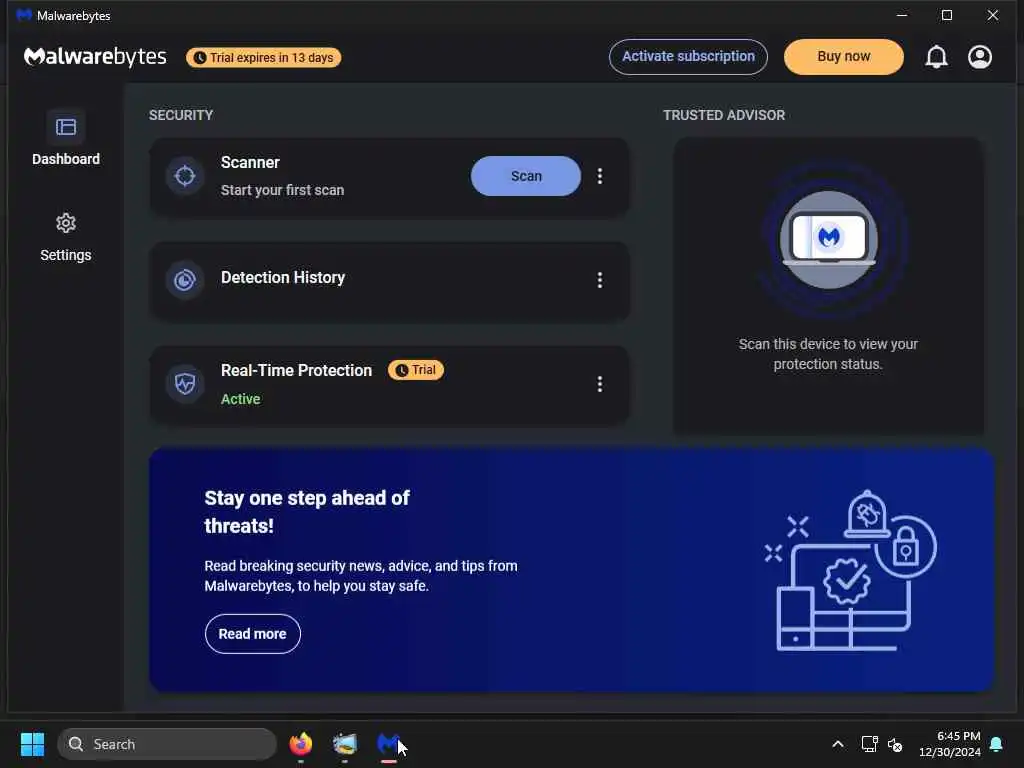Launch Firefox from the taskbar

[301, 743]
